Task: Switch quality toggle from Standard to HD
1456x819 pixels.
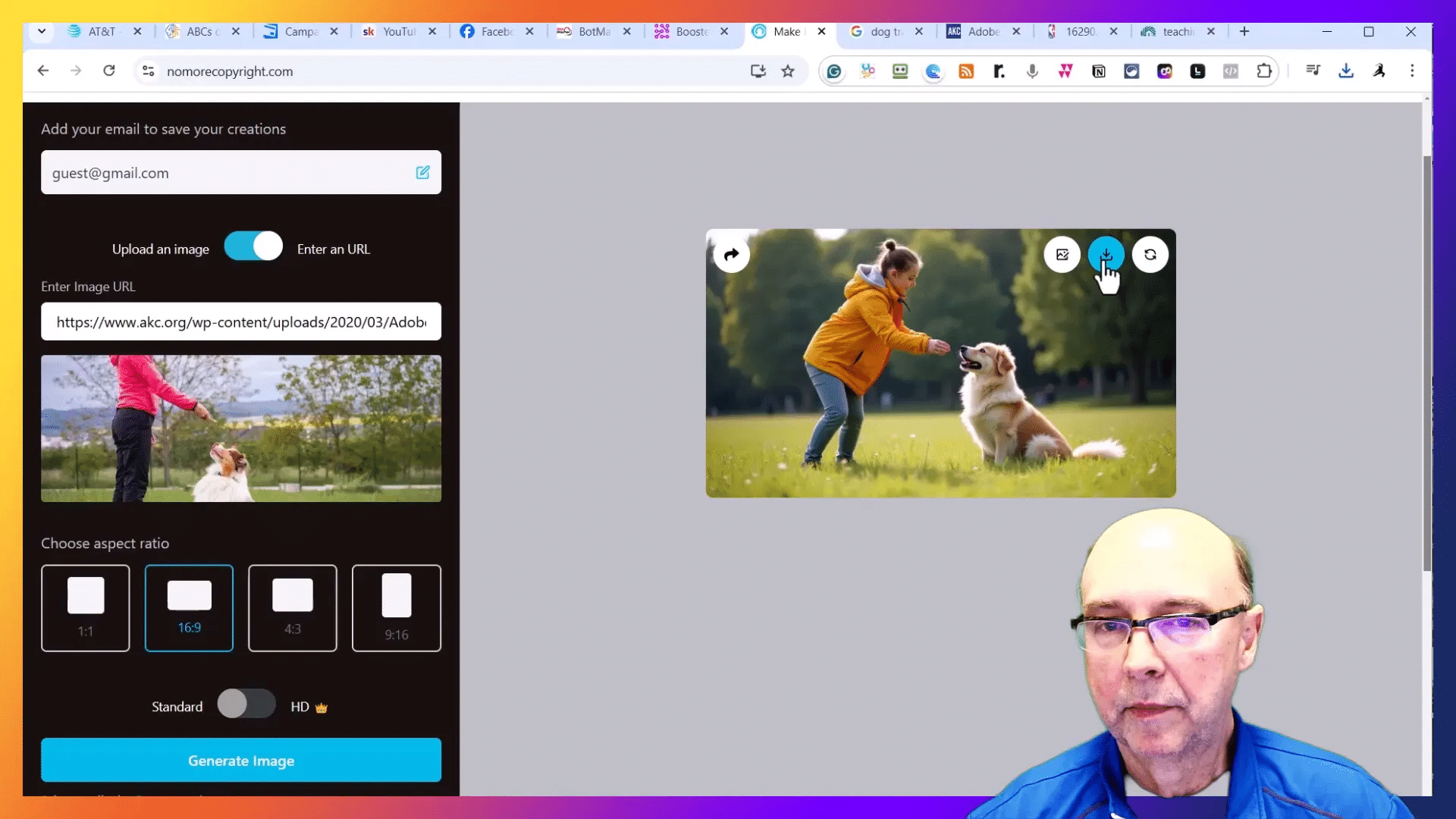Action: (x=246, y=704)
